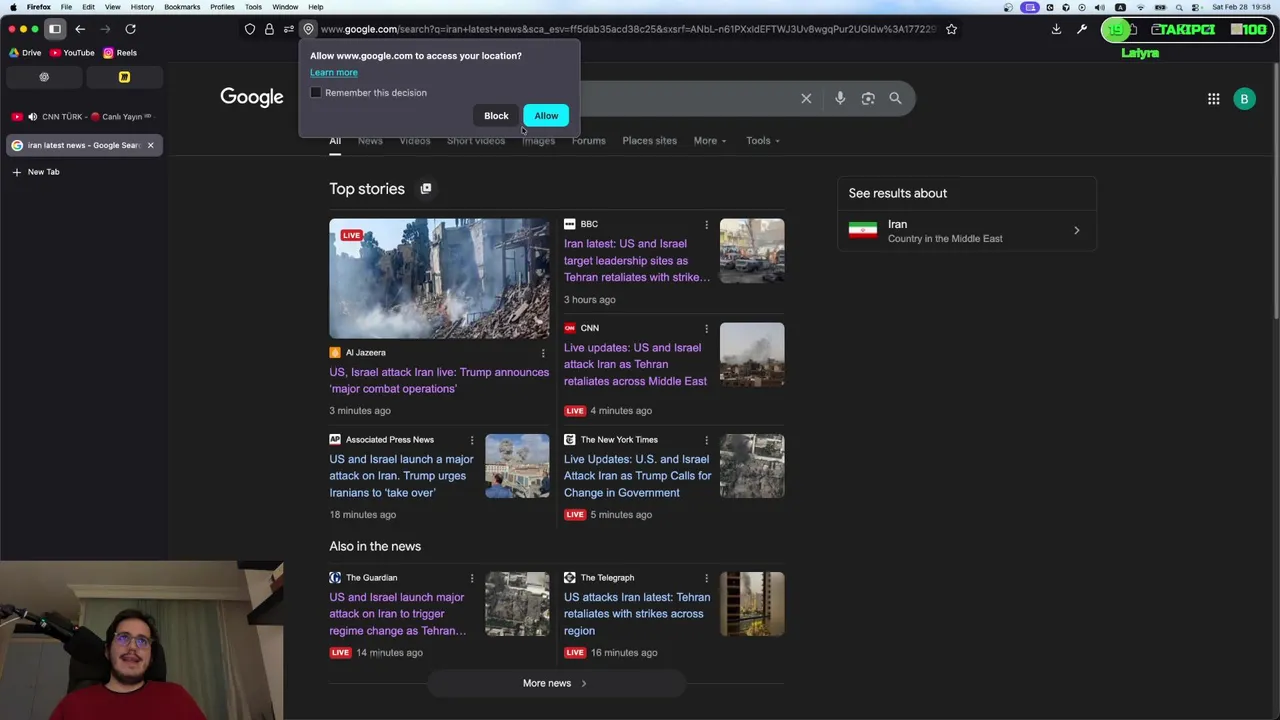Mute the CNN TÜRK tab audio icon

(x=32, y=117)
